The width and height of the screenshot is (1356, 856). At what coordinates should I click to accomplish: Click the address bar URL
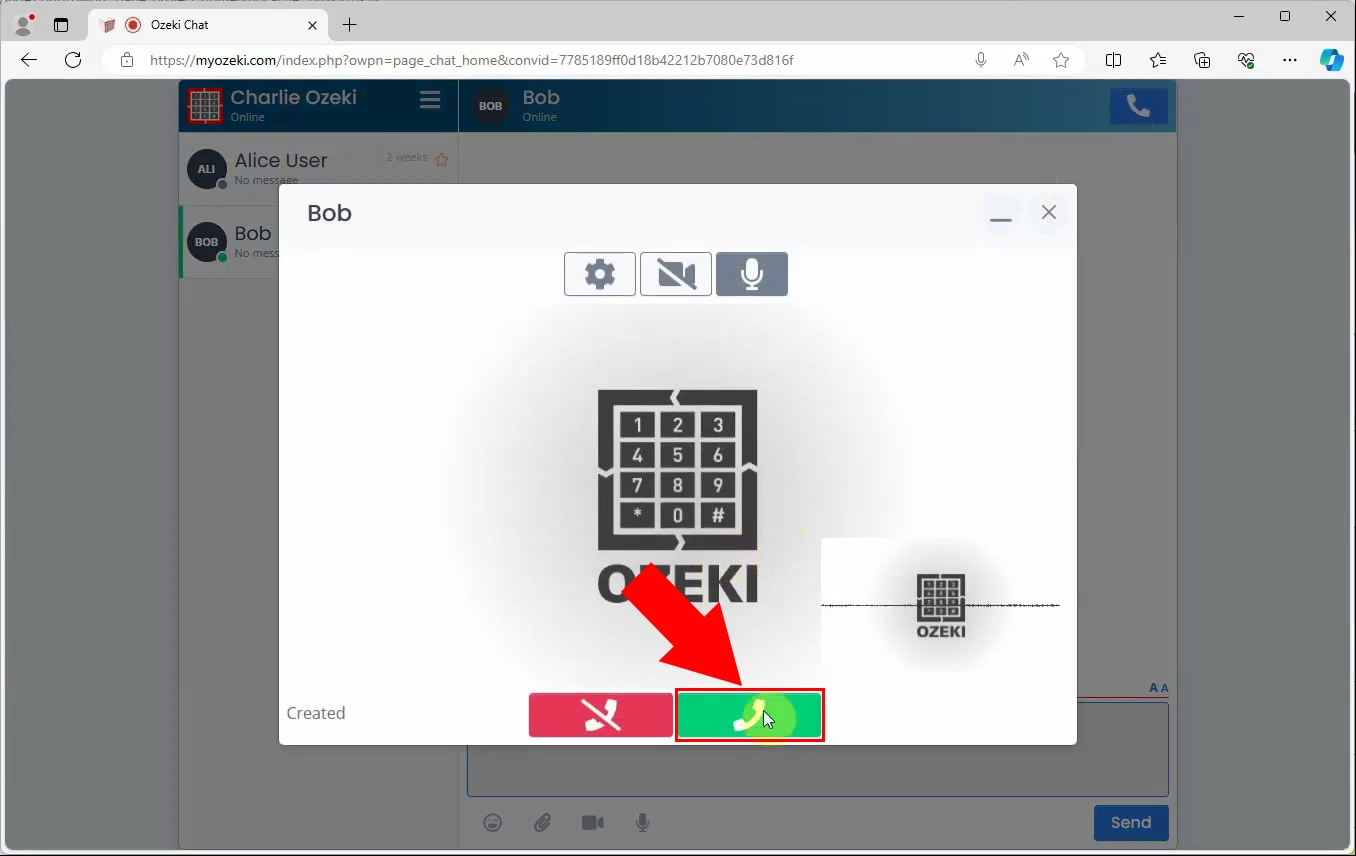click(471, 60)
